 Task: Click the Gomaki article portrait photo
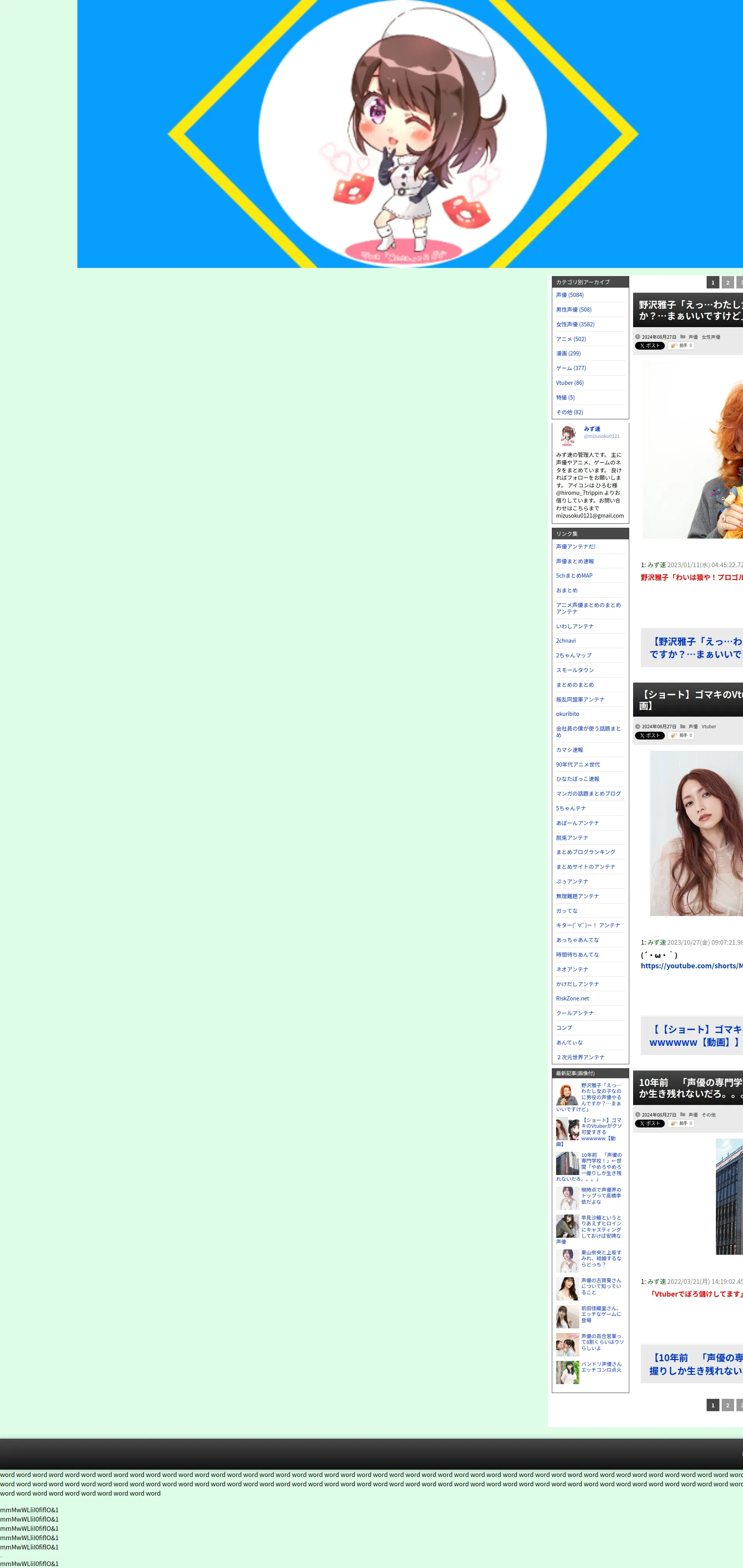tap(696, 833)
